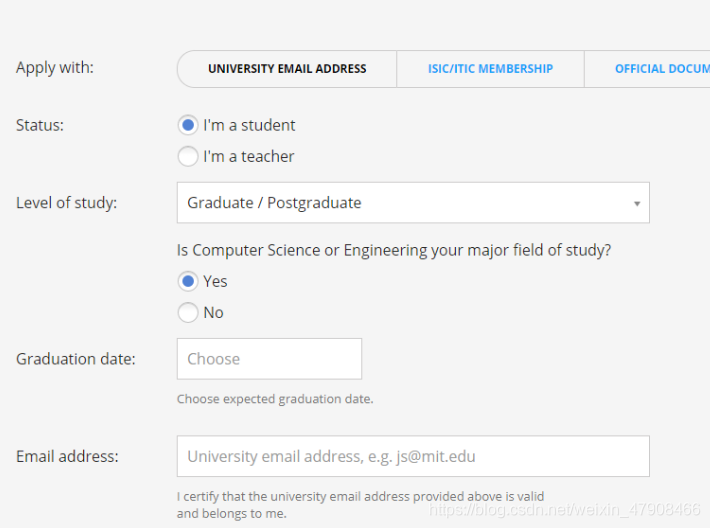Image resolution: width=710 pixels, height=528 pixels.
Task: Click the "Choose expected graduation date" hint
Action: (275, 399)
